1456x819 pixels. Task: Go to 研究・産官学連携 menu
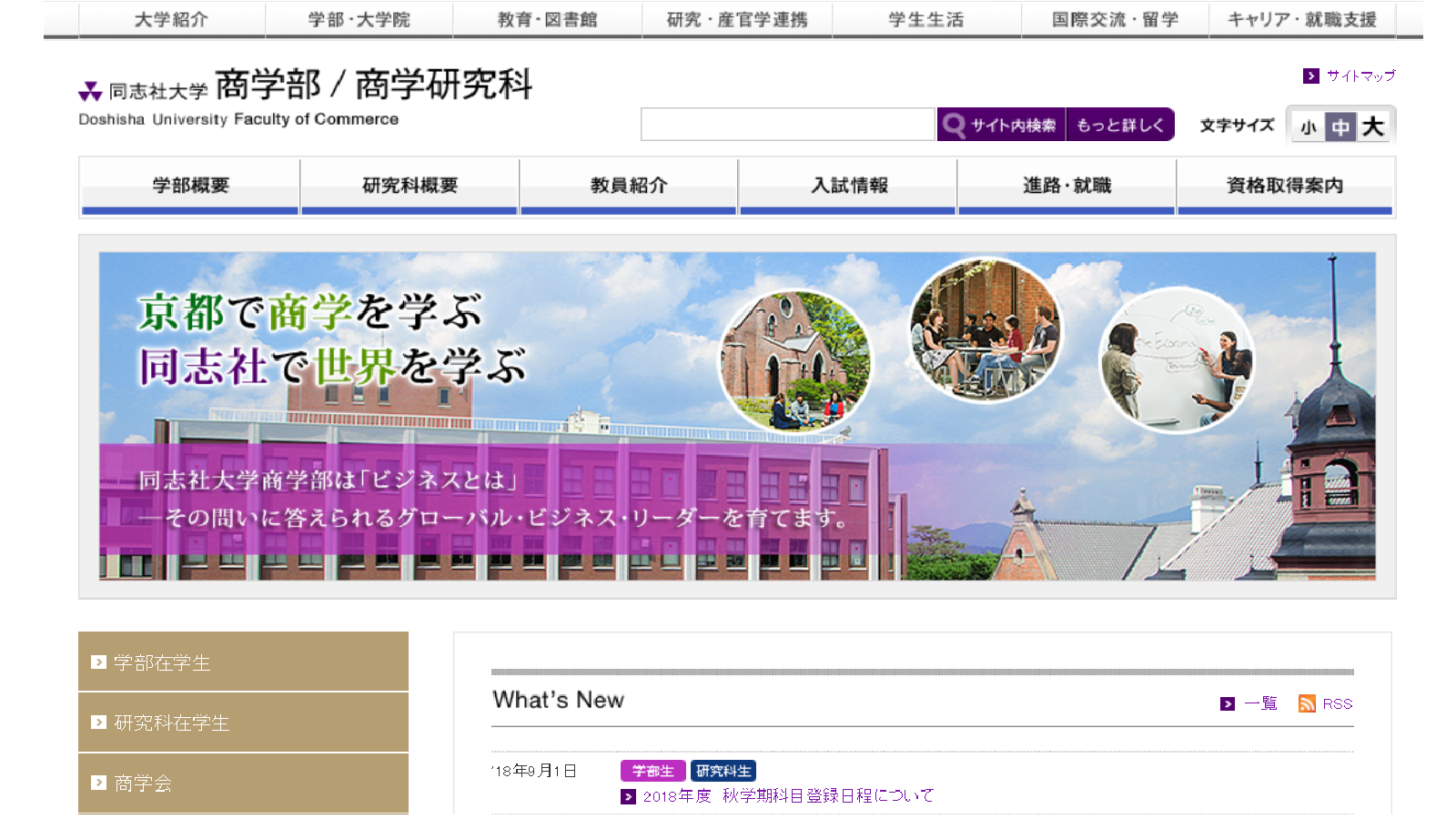737,19
